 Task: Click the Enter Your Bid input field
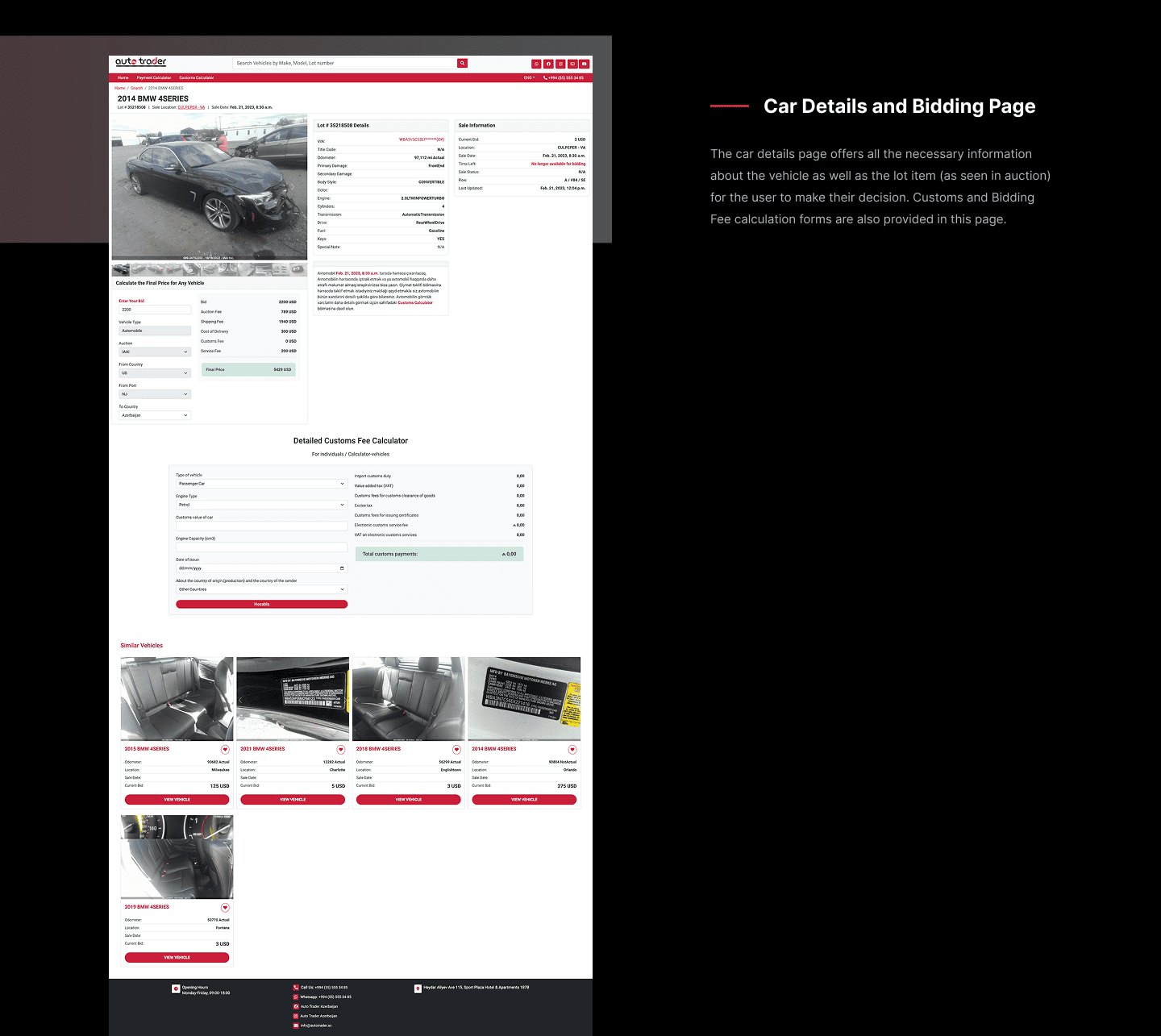click(155, 310)
